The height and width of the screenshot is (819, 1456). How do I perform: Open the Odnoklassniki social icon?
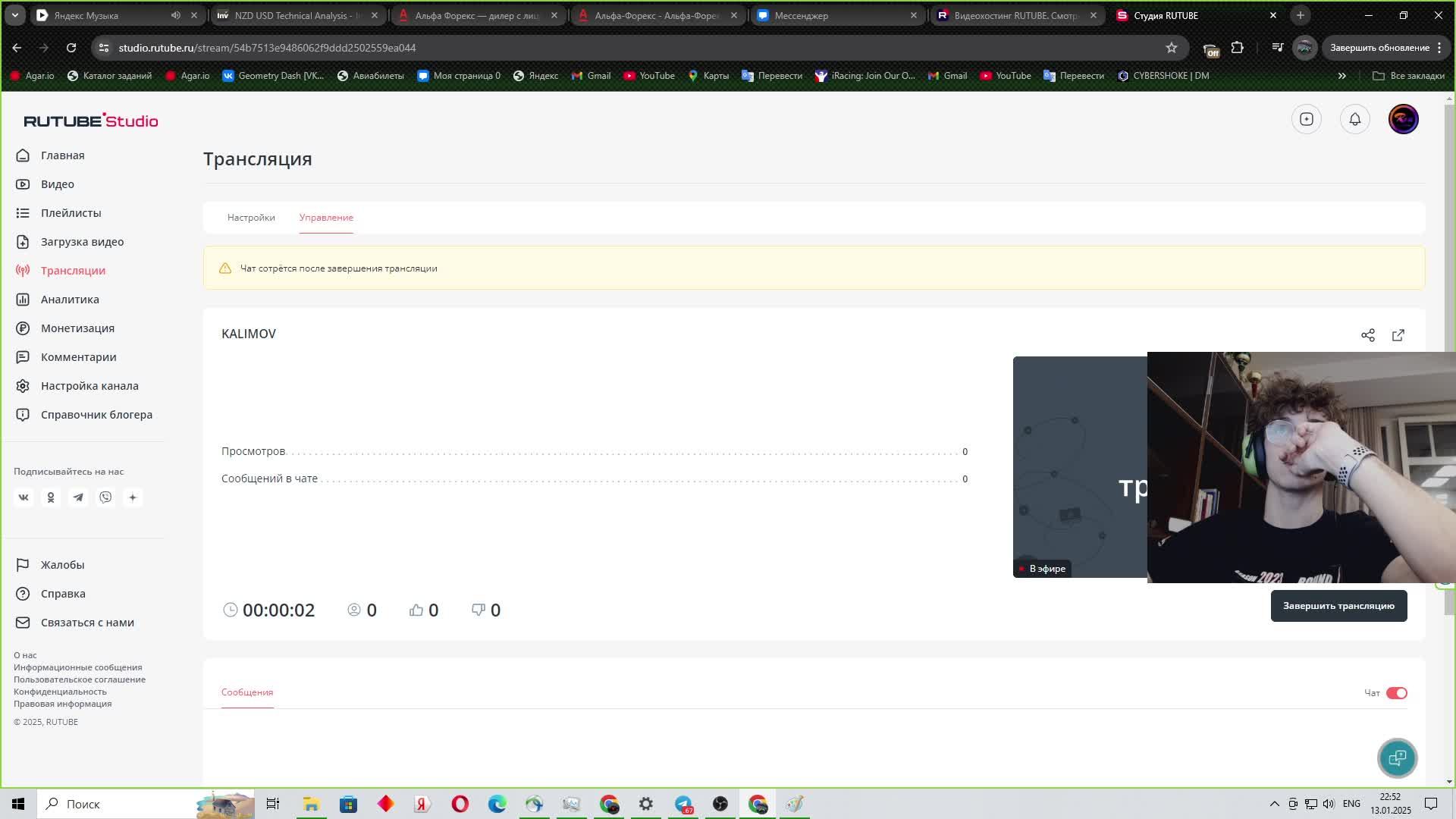point(51,497)
